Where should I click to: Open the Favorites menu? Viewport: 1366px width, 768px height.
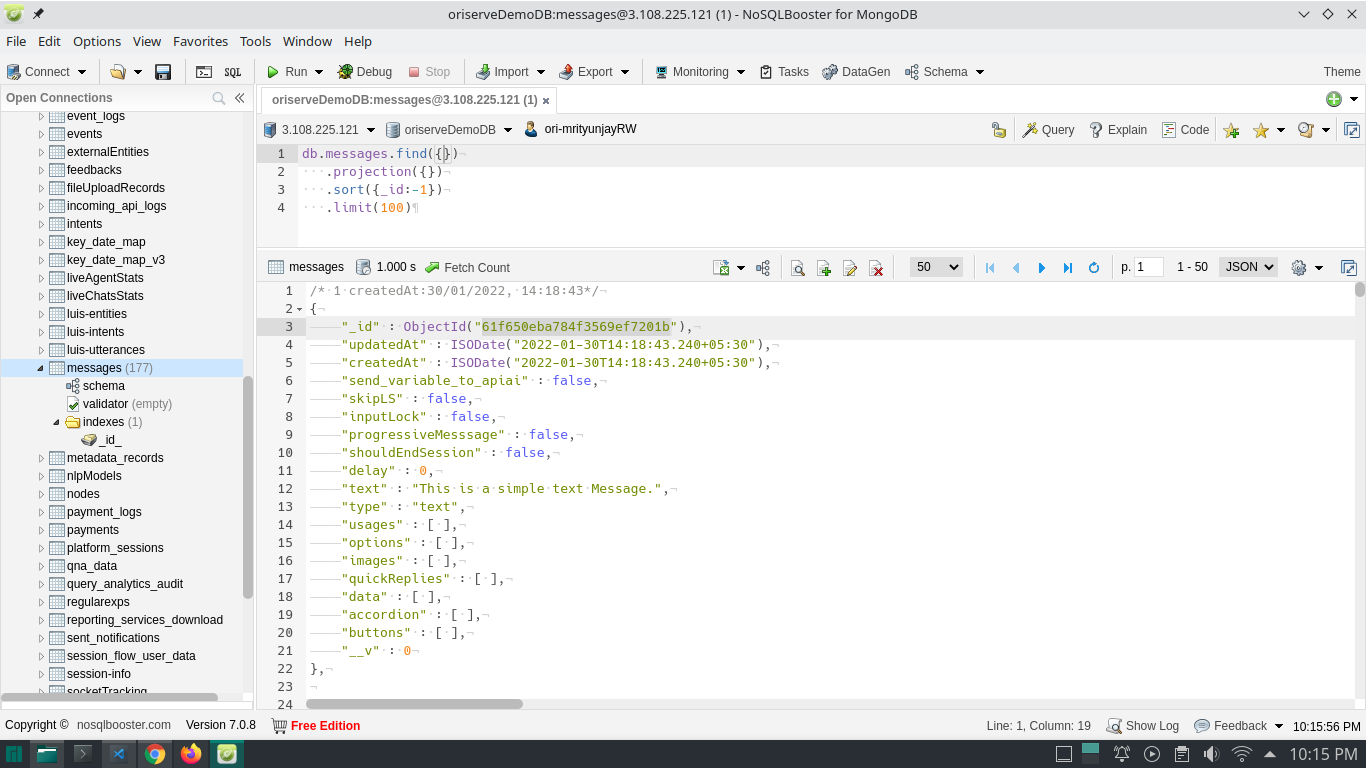coord(200,41)
